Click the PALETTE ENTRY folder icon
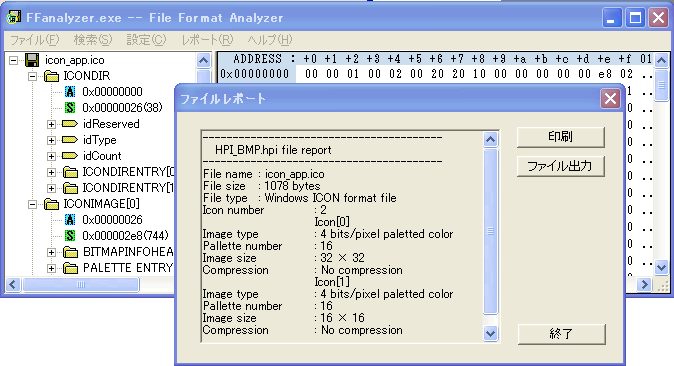 click(70, 268)
